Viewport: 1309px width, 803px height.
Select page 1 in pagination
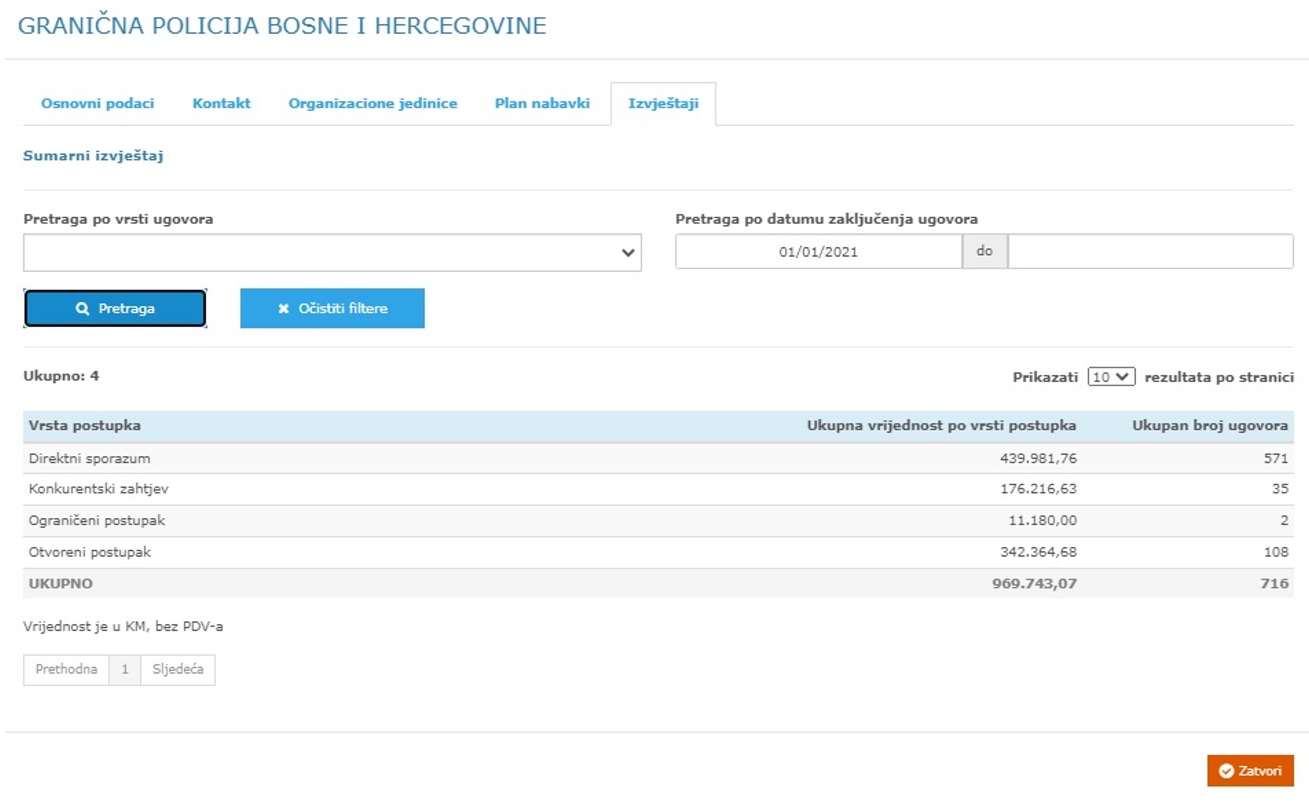(x=125, y=669)
